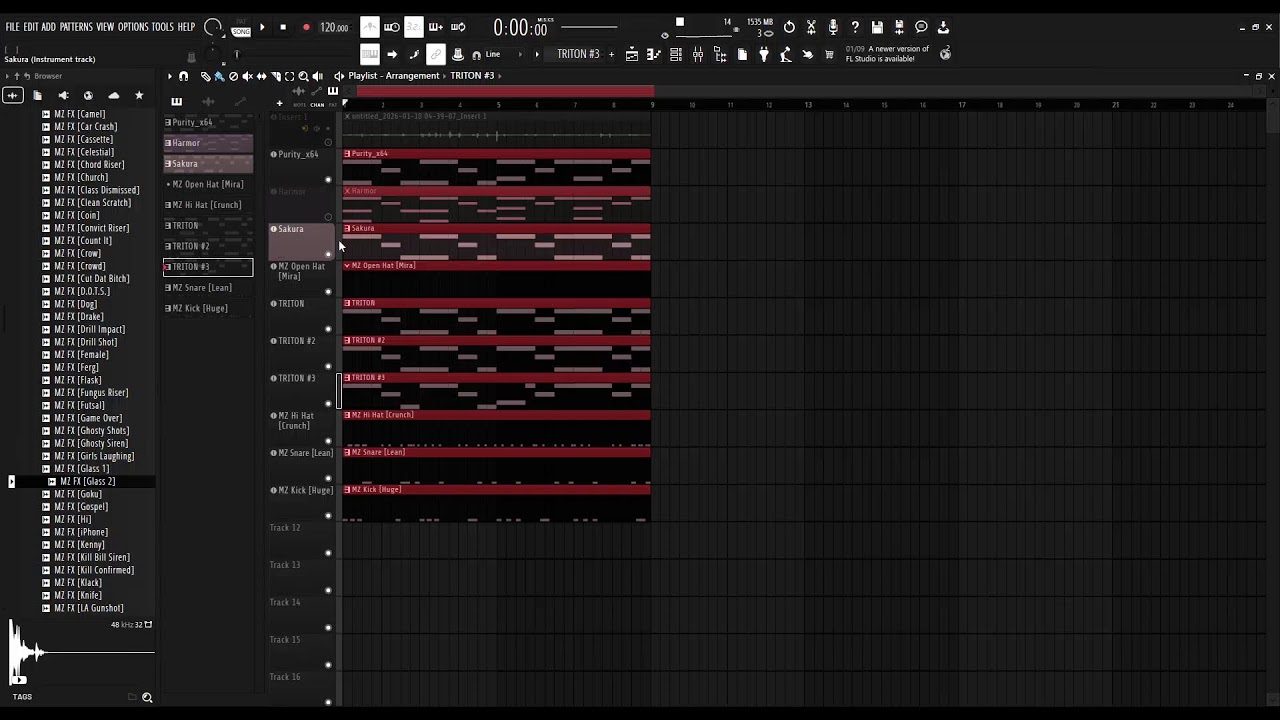This screenshot has height=720, width=1280.
Task: Toggle loop recording icon
Action: coord(458,27)
